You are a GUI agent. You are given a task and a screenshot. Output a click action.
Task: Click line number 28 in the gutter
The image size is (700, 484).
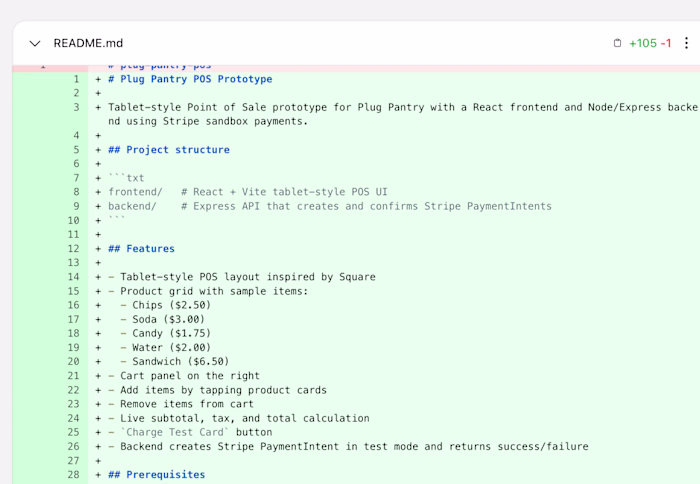[x=73, y=475]
